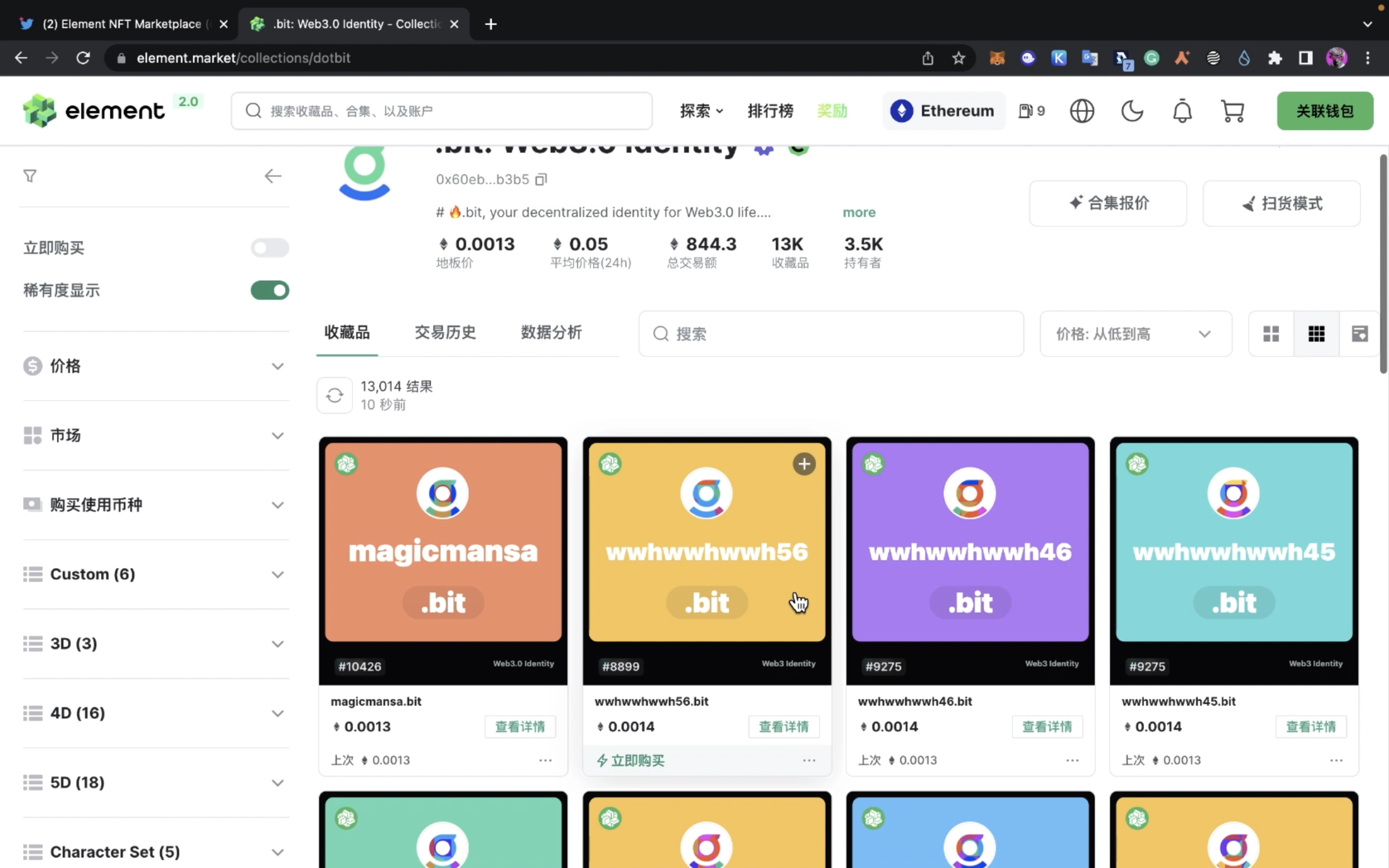Screen dimensions: 1389x868
Task: Expand the 5D (18) filter
Action: [x=155, y=782]
